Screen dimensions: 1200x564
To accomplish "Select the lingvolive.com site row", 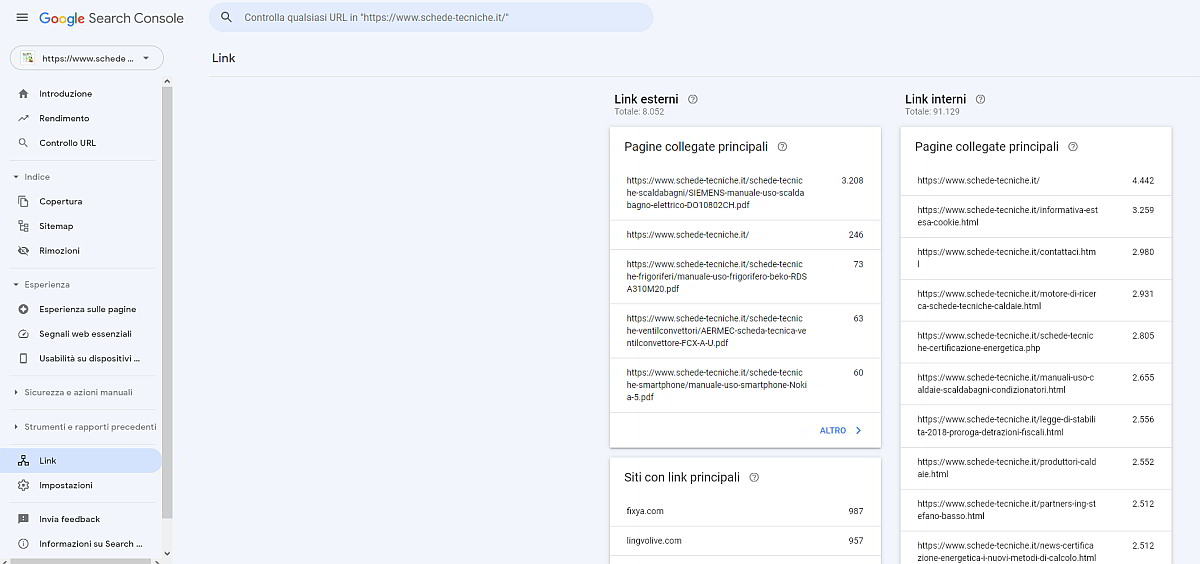I will 745,541.
